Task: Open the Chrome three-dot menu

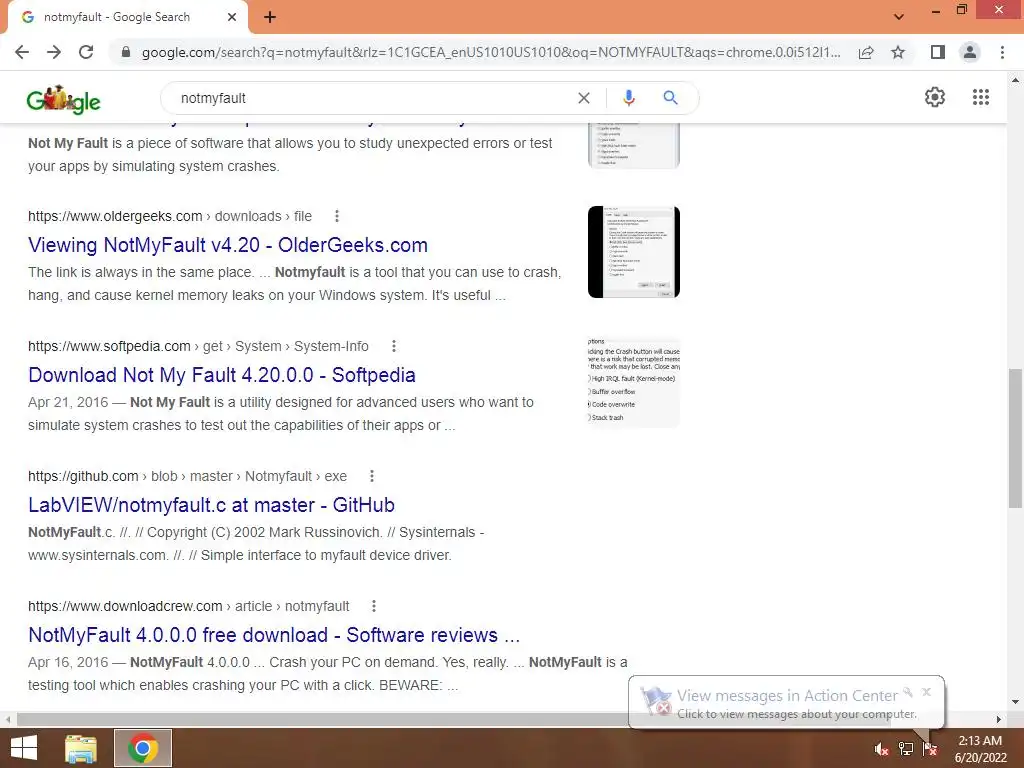Action: tap(1002, 52)
